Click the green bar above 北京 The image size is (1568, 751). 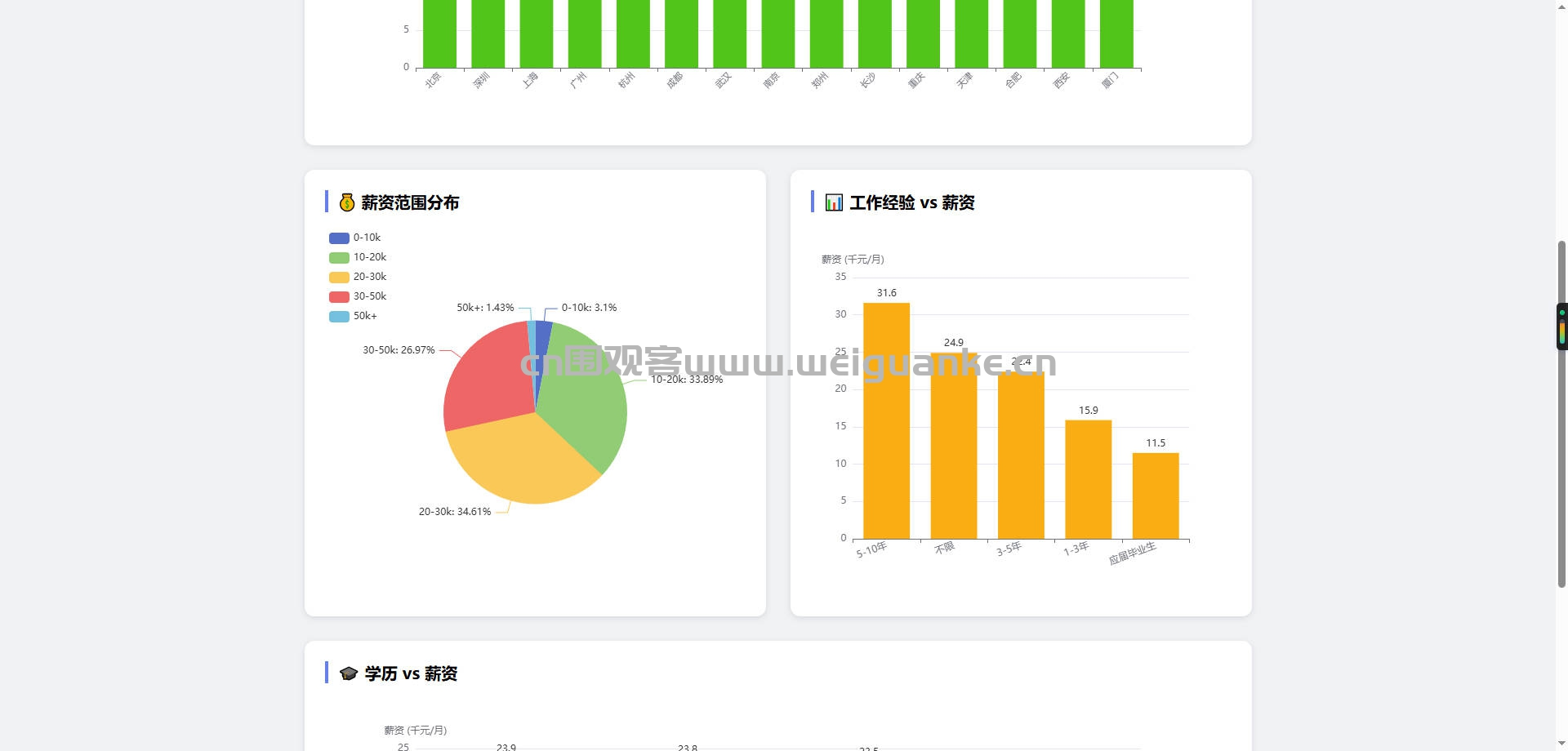click(439, 33)
